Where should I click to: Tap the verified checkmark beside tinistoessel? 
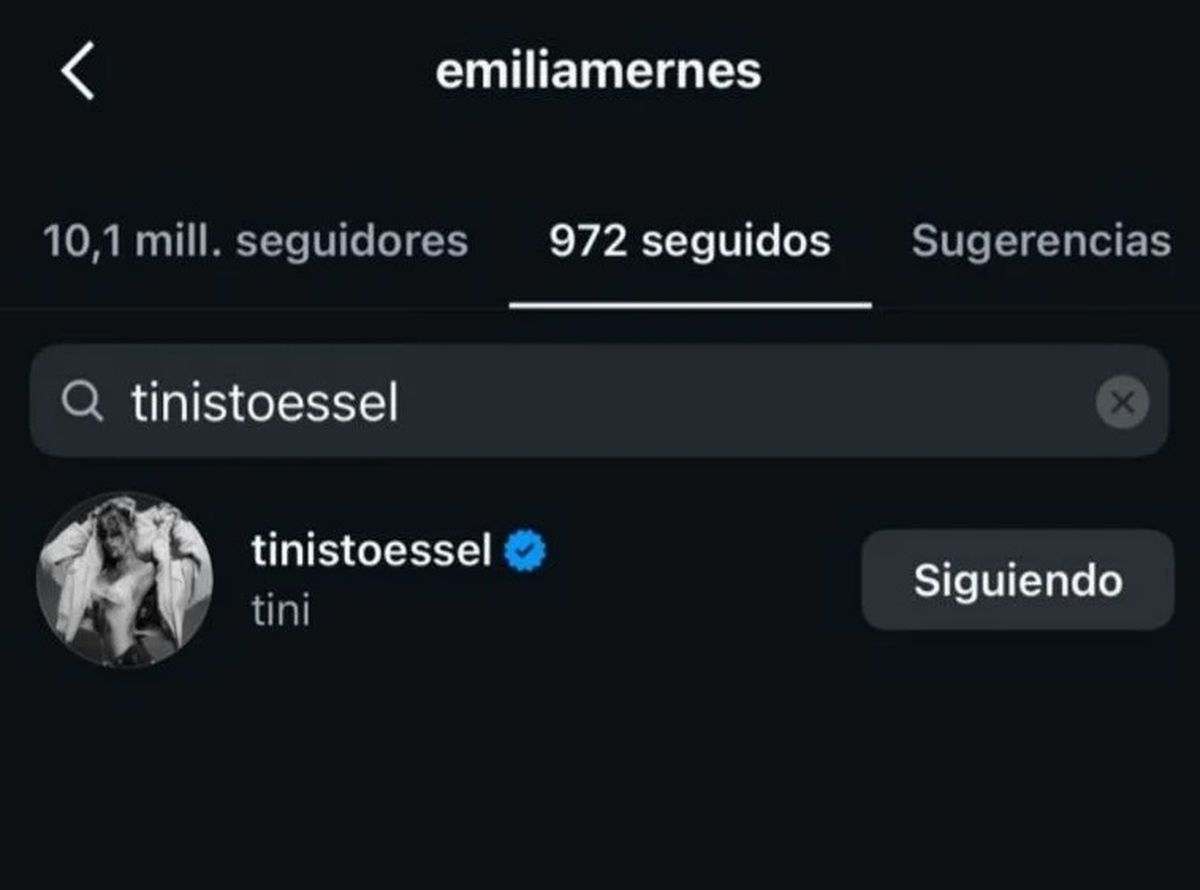point(524,550)
